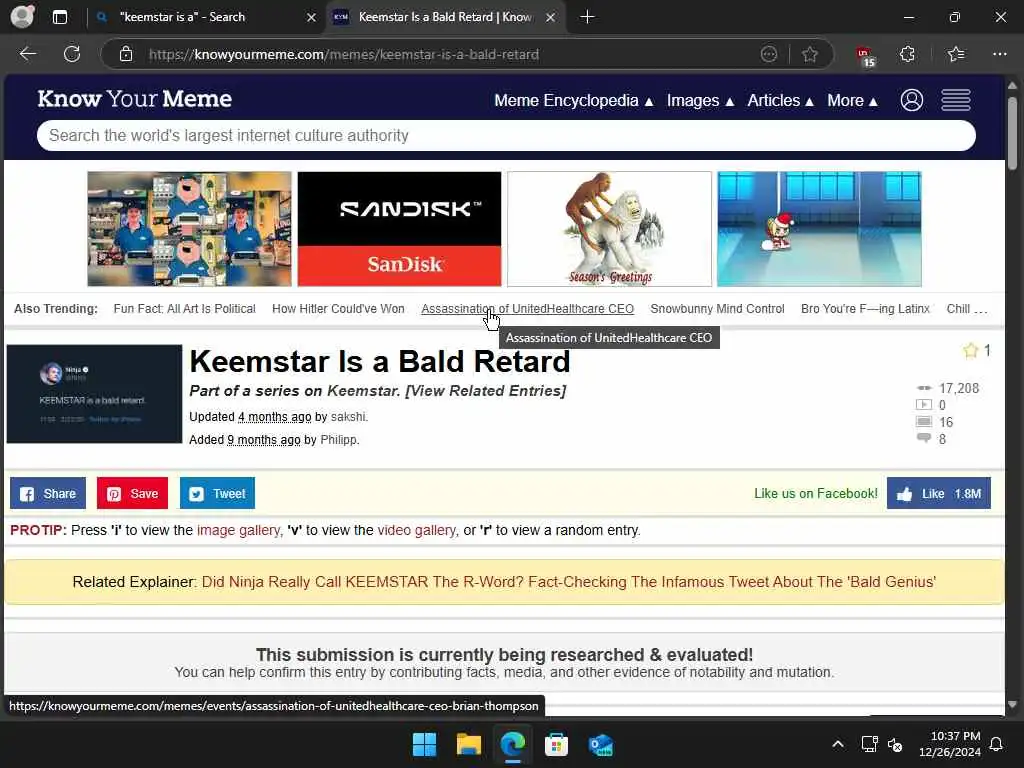
Task: Click Microsoft Edge taskbar icon
Action: 513,744
